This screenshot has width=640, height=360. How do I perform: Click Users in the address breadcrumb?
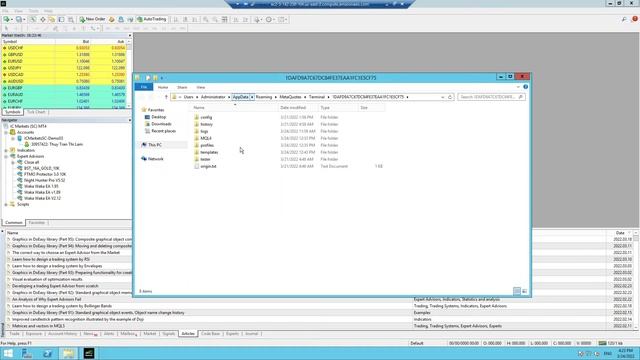(x=189, y=97)
